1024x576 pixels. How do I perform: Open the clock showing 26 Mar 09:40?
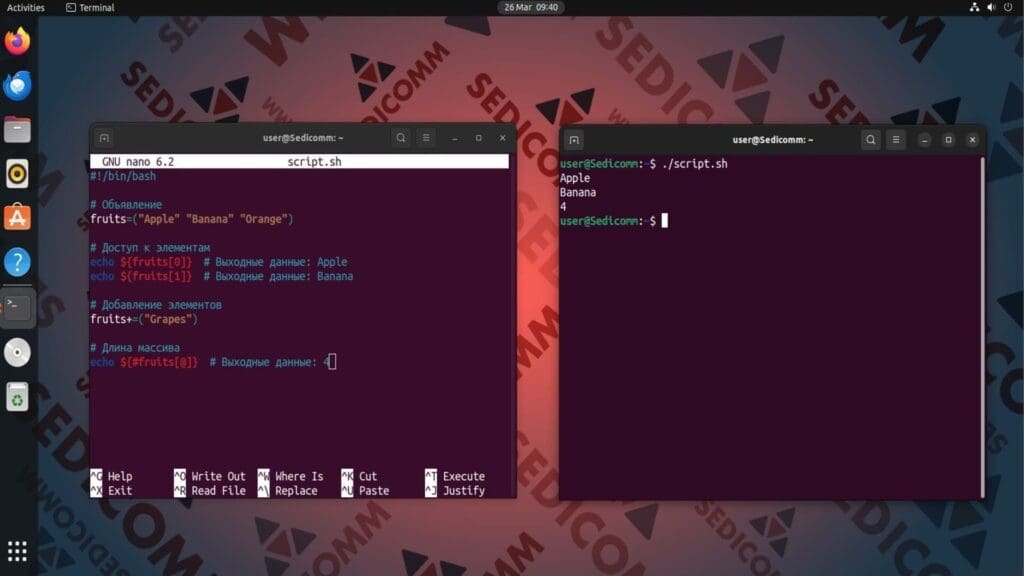tap(531, 7)
